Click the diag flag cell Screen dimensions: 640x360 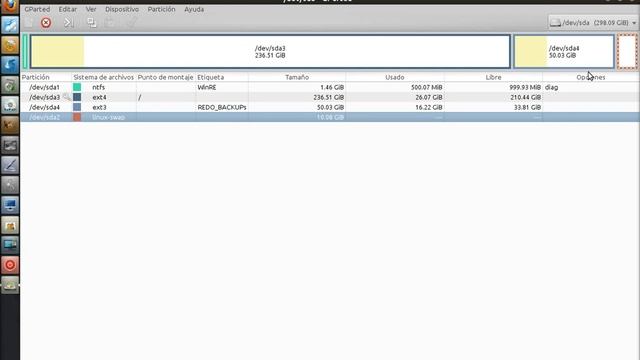coord(551,87)
